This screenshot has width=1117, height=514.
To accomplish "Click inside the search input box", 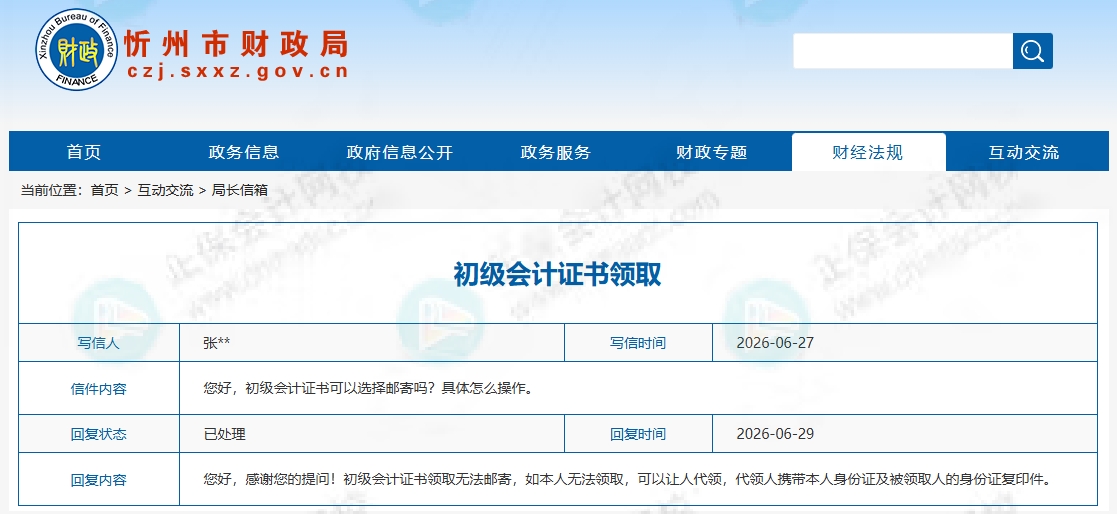I will click(903, 51).
